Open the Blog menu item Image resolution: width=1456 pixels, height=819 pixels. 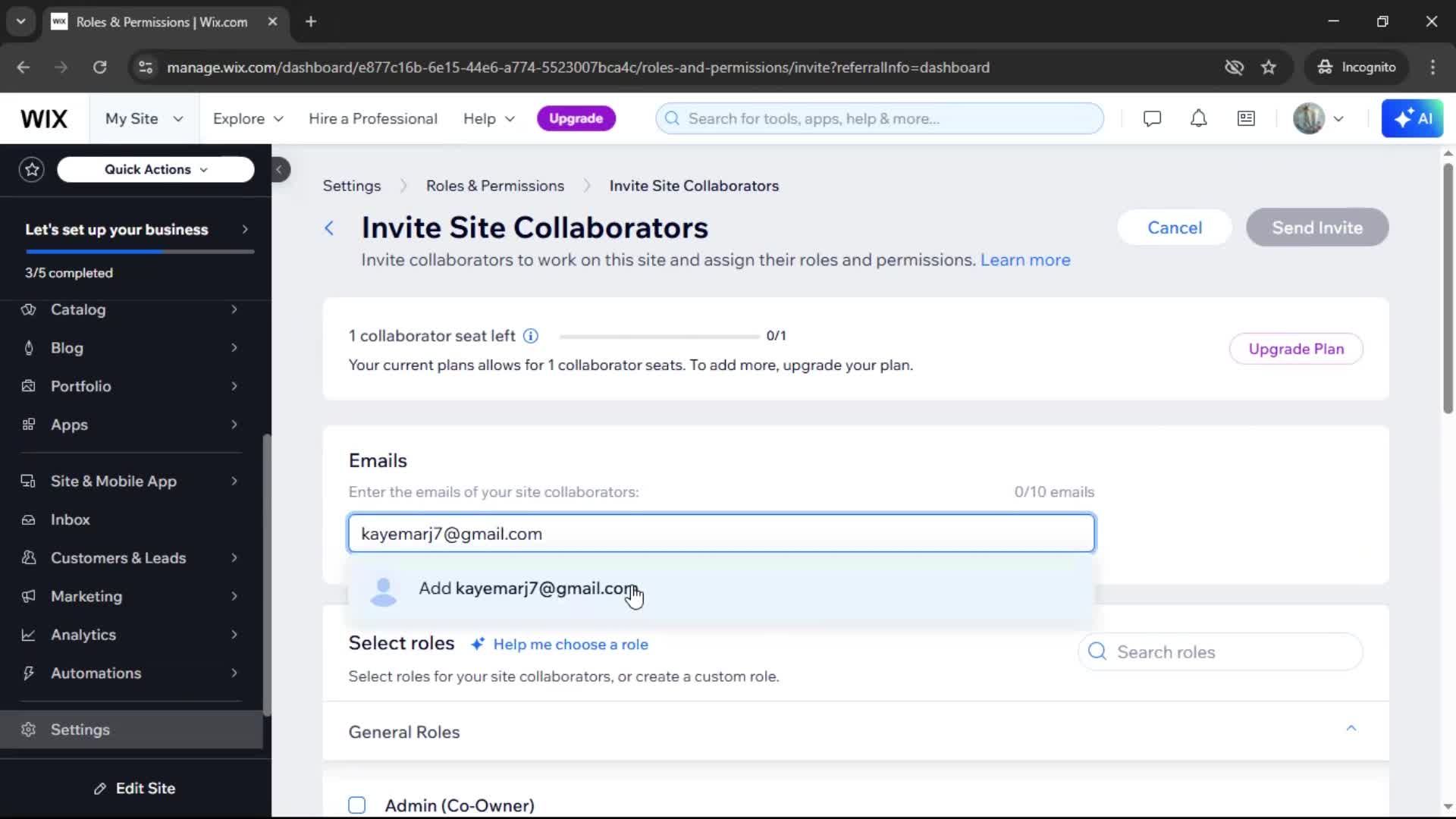[131, 348]
